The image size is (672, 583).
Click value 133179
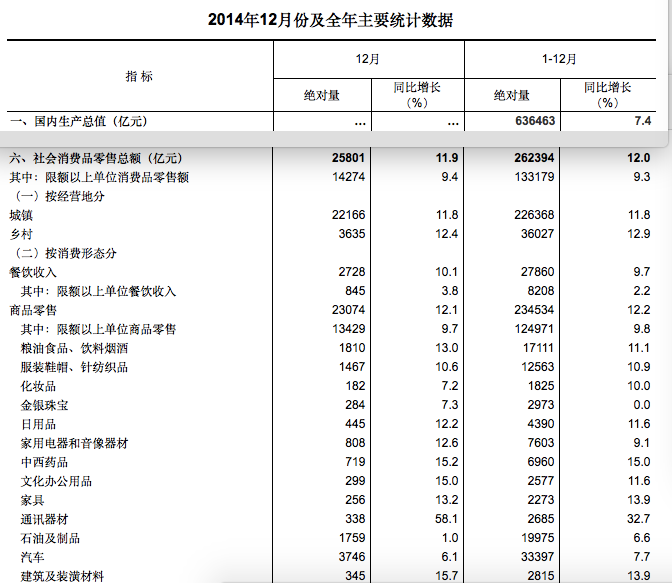pos(534,177)
